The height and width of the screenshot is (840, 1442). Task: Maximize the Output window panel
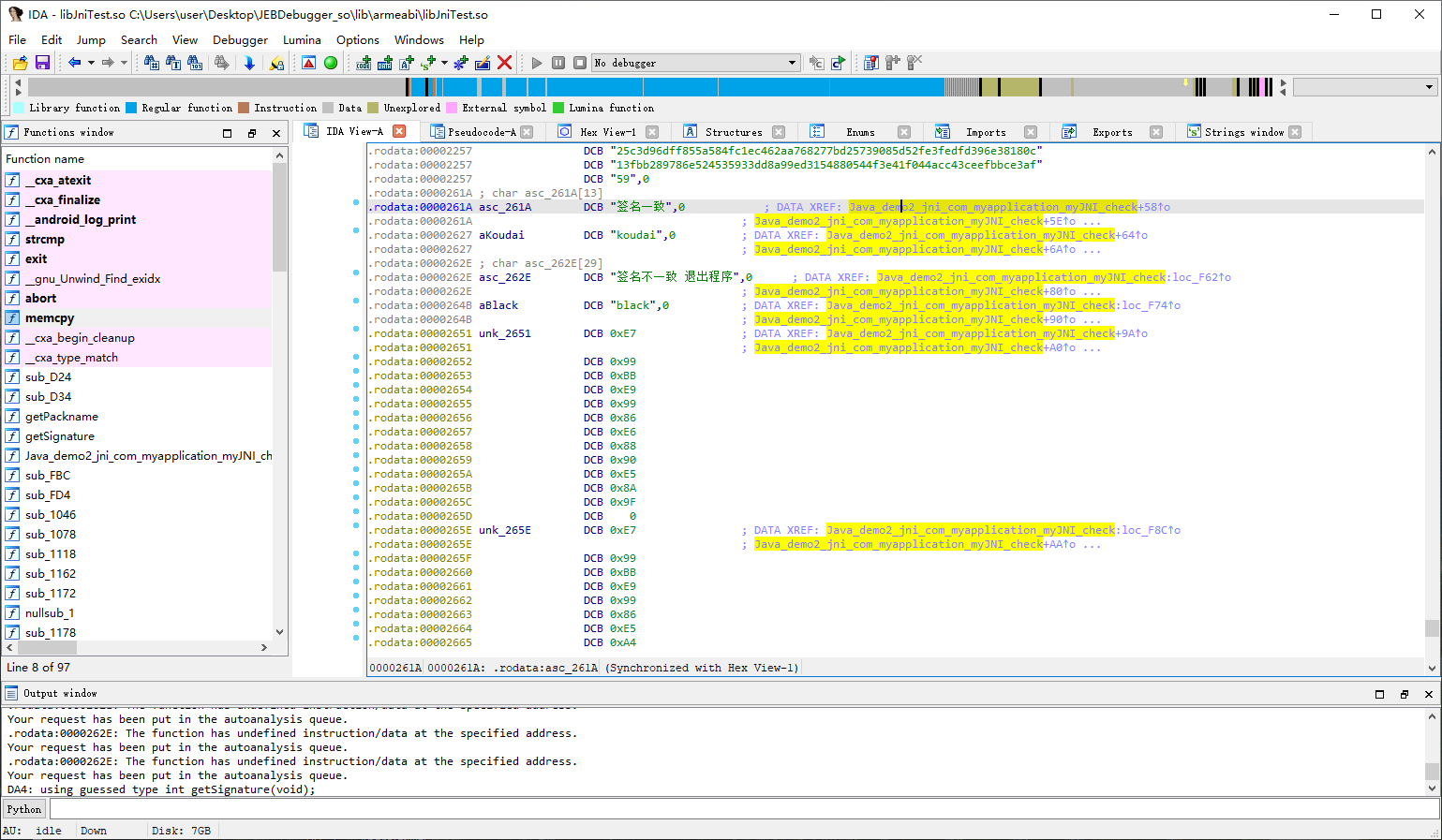click(1379, 694)
